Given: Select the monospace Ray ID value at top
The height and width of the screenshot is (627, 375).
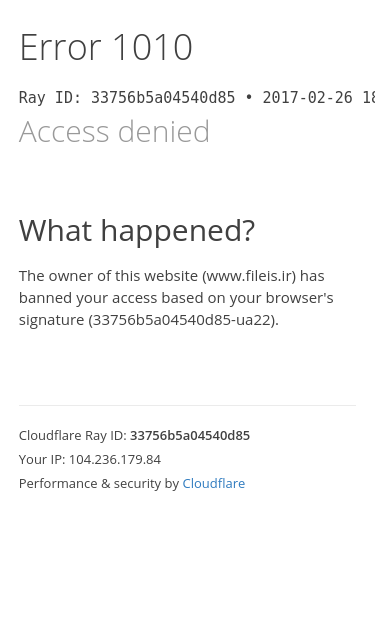Looking at the screenshot, I should pyautogui.click(x=163, y=98).
